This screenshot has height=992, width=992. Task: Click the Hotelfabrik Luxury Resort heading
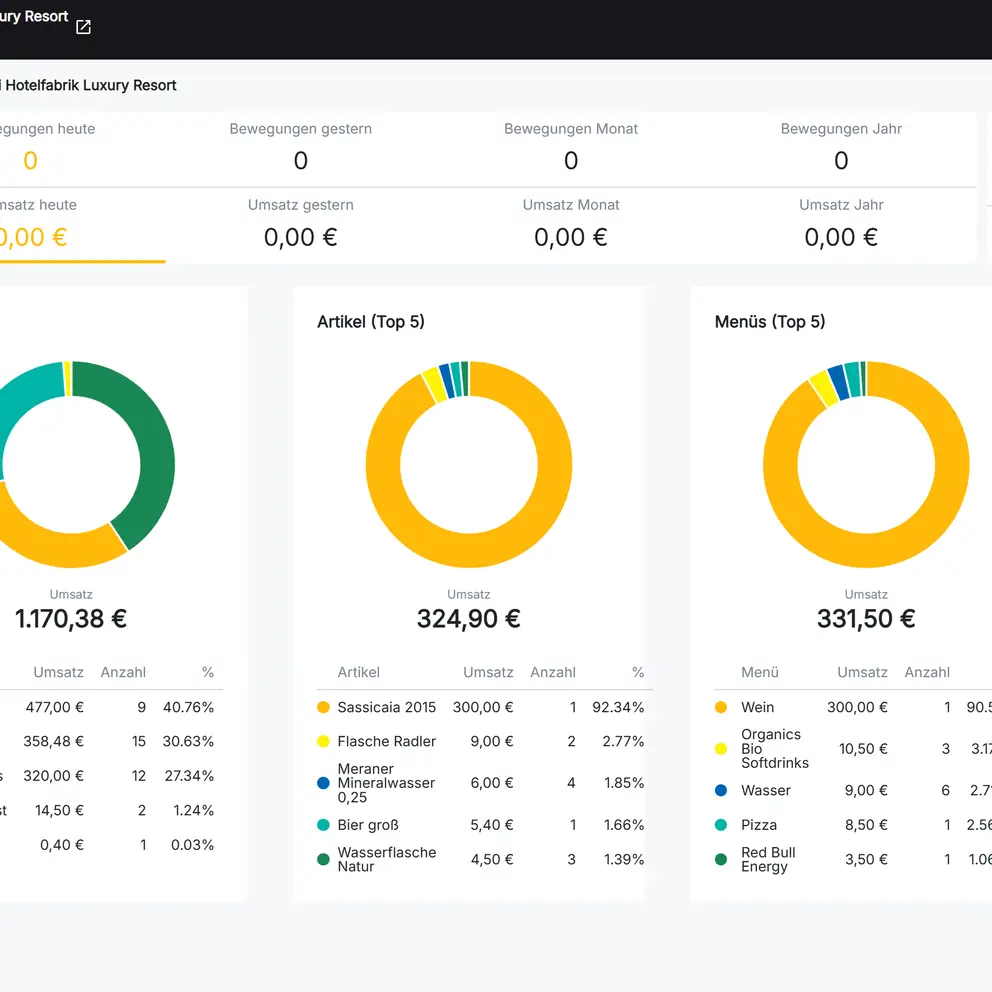(x=90, y=86)
